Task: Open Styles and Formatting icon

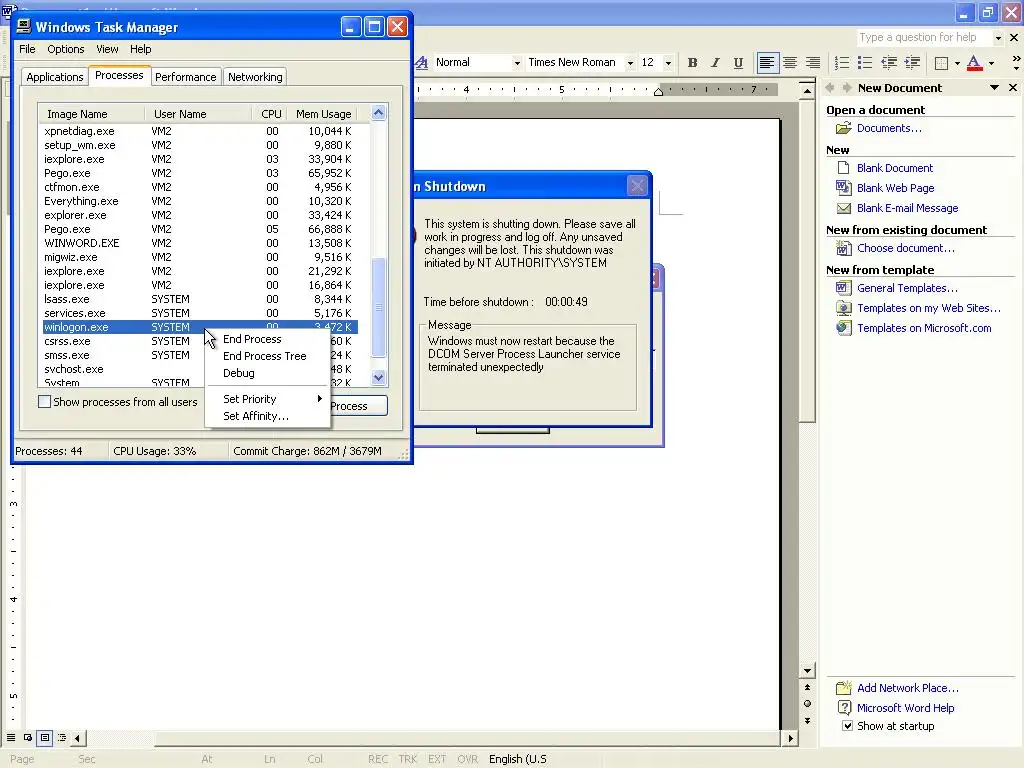Action: [x=422, y=63]
